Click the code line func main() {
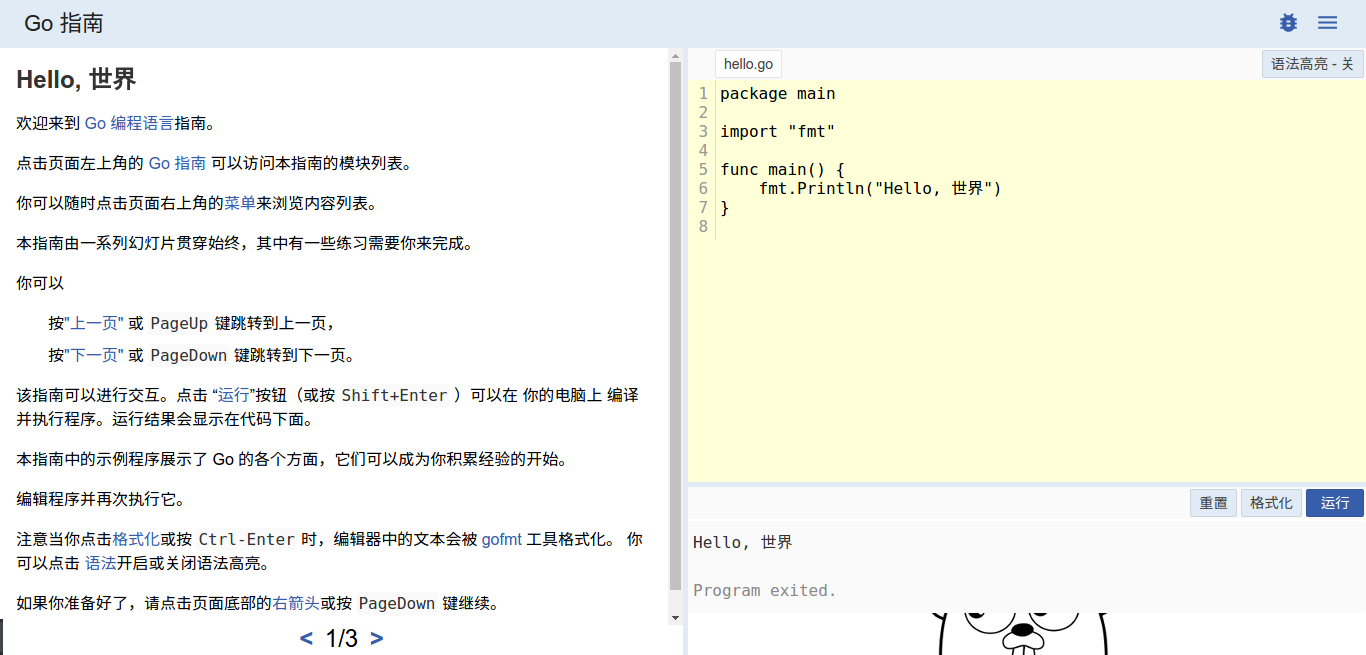The height and width of the screenshot is (655, 1366). pyautogui.click(x=783, y=170)
